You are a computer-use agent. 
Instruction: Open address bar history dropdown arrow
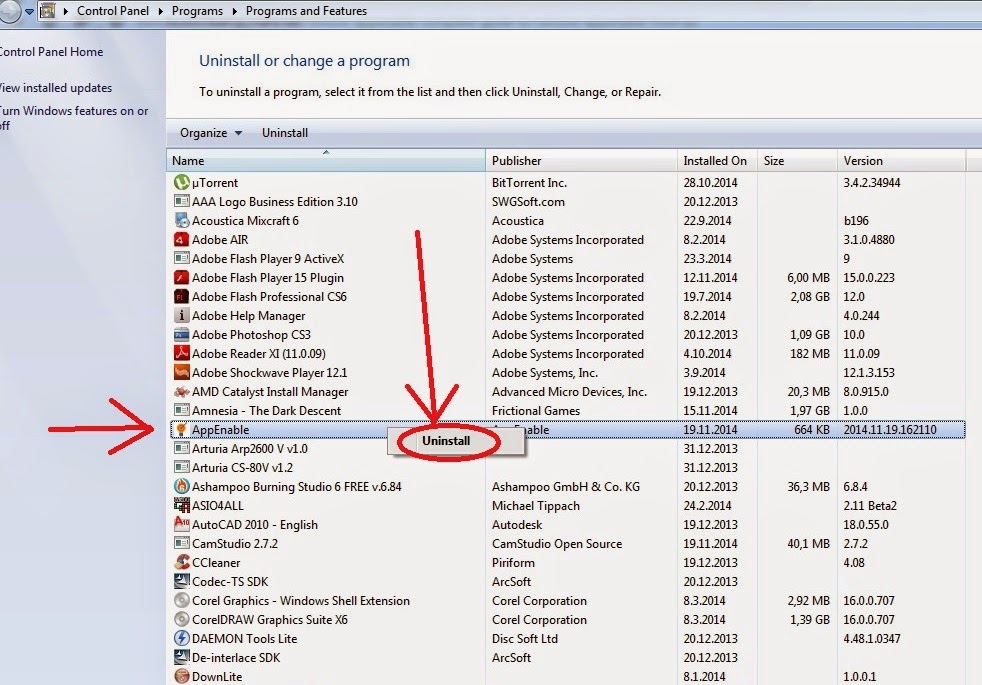(29, 11)
